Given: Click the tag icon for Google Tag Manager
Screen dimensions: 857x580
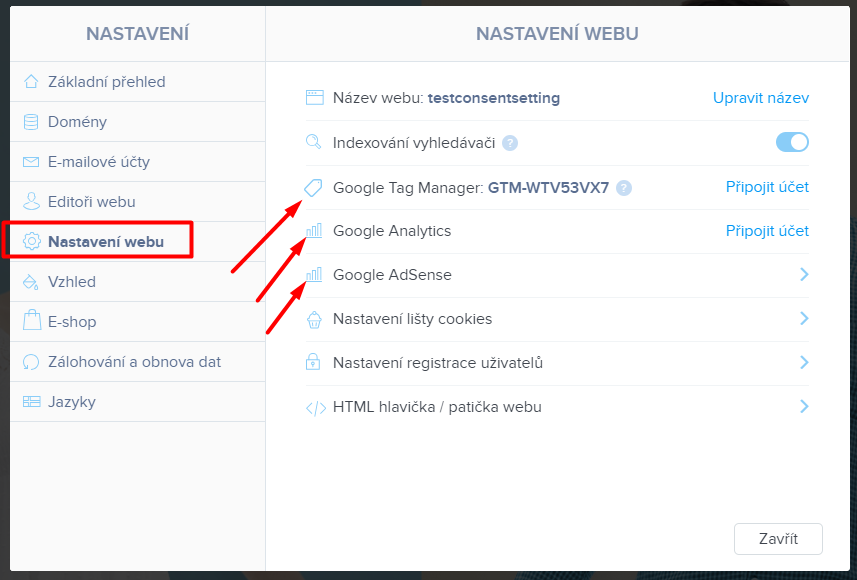Looking at the screenshot, I should [313, 188].
